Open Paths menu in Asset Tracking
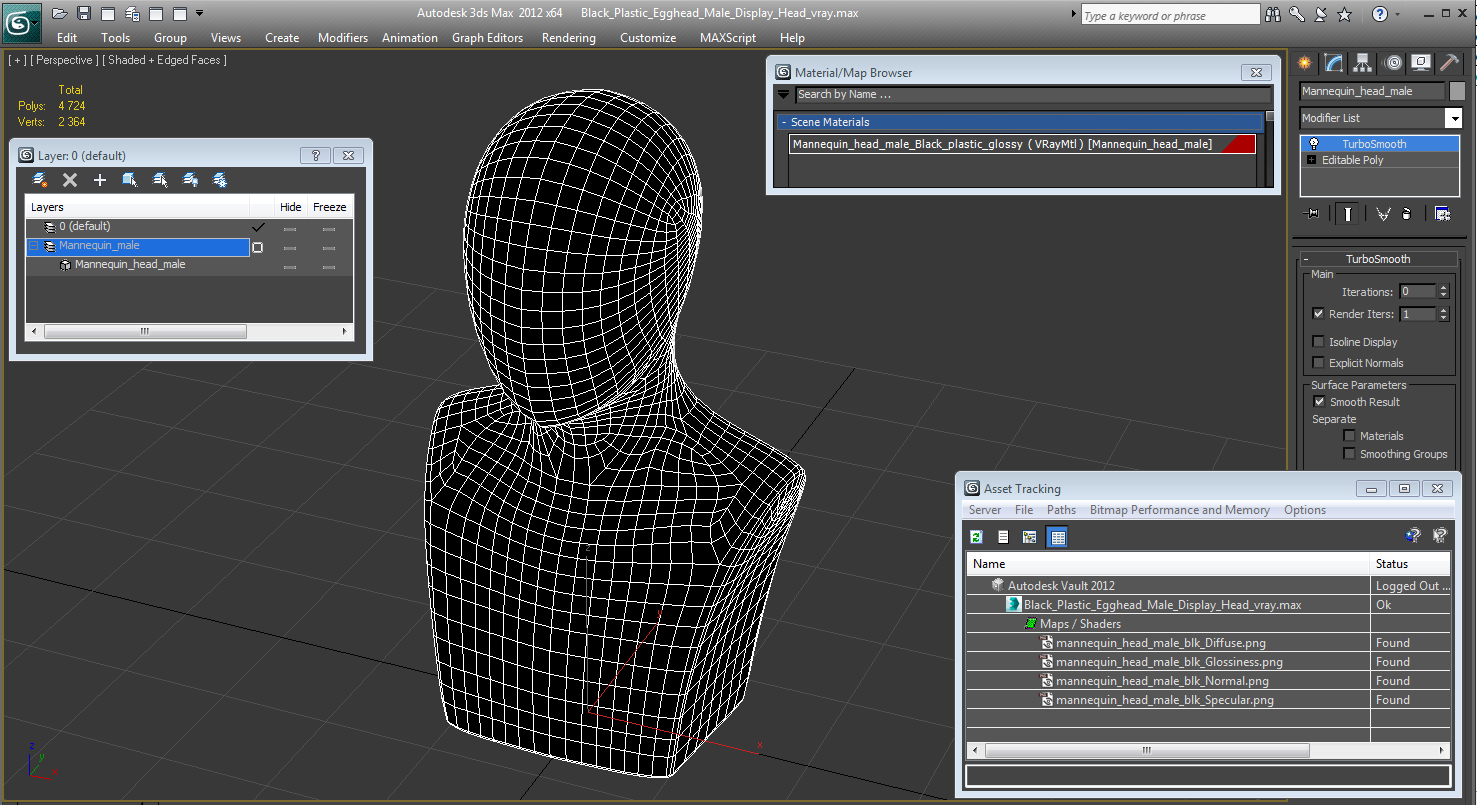 [x=1061, y=510]
